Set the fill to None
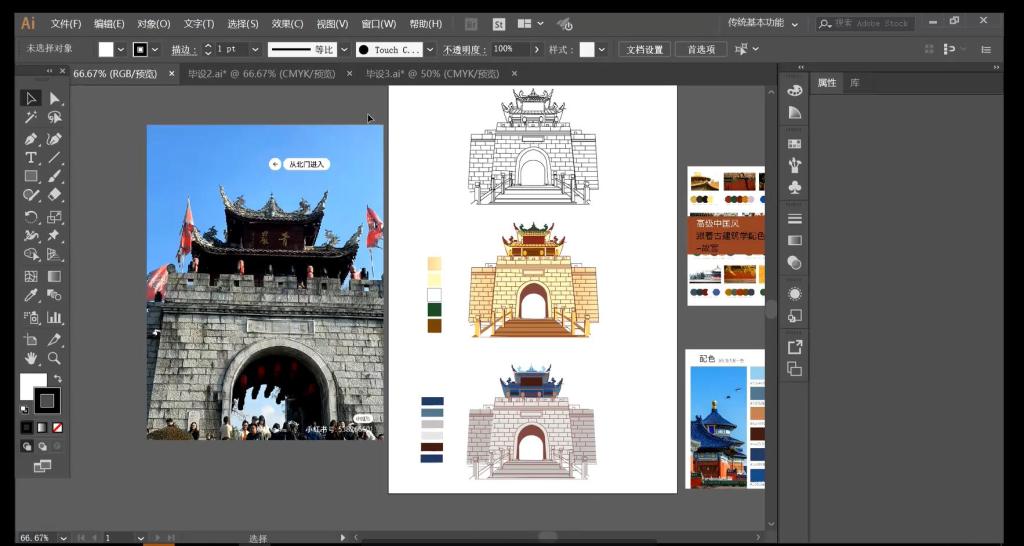The image size is (1024, 546). point(57,428)
